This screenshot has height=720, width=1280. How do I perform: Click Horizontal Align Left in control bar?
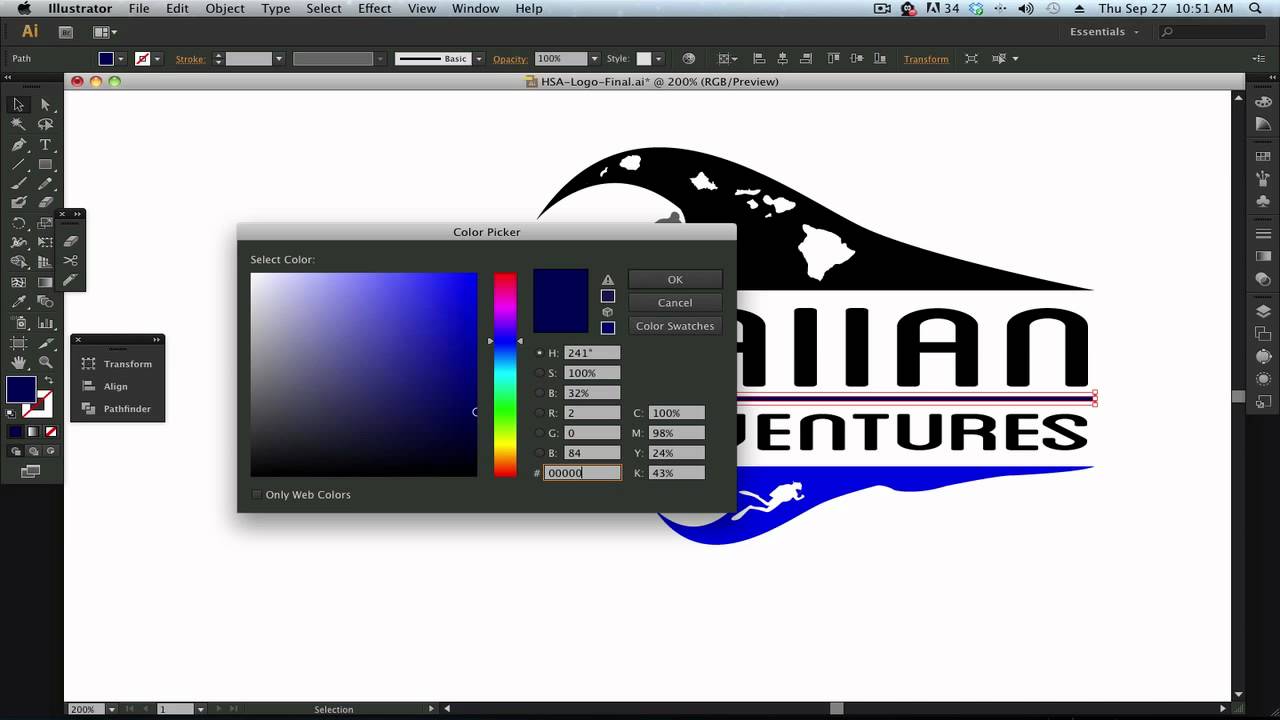coord(758,59)
